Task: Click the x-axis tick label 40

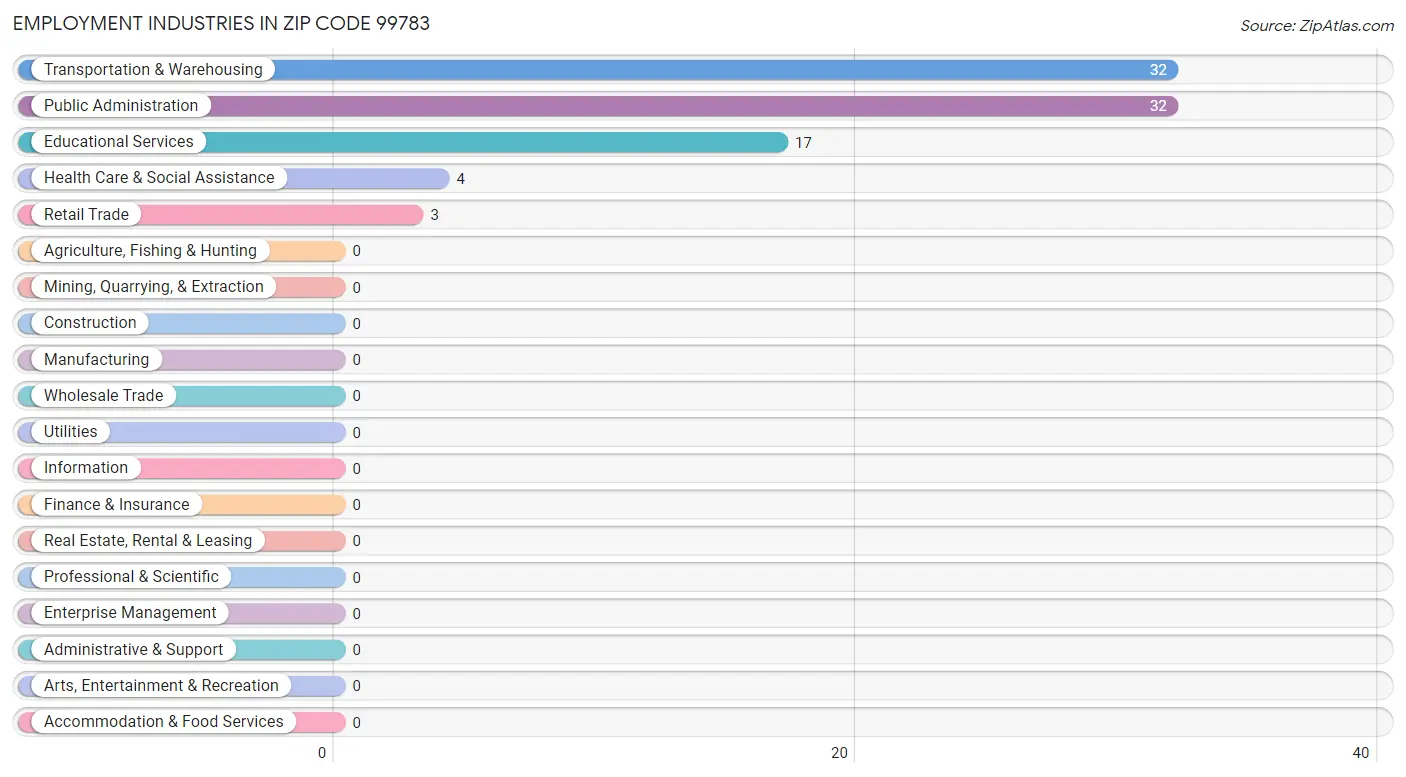Action: (x=1361, y=753)
